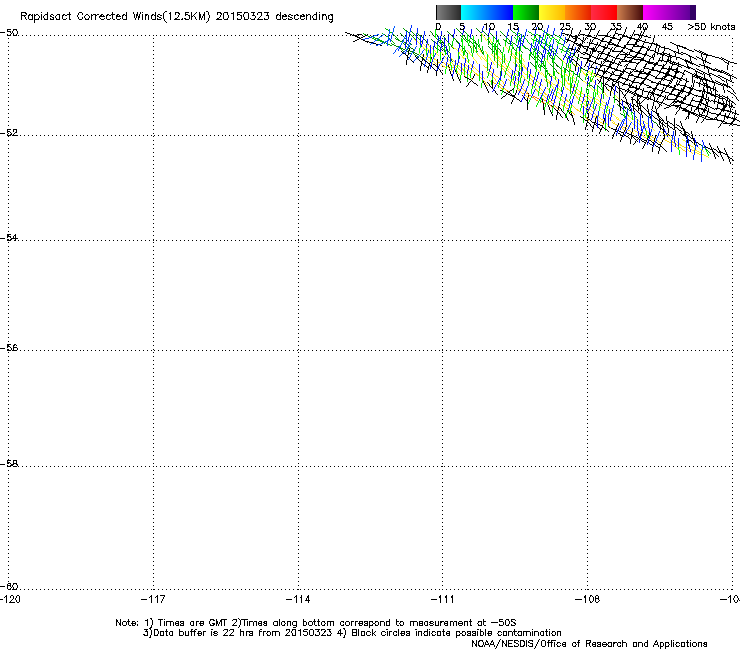The height and width of the screenshot is (650, 740).
Task: Click the date '20150323' in the title
Action: [x=242, y=17]
